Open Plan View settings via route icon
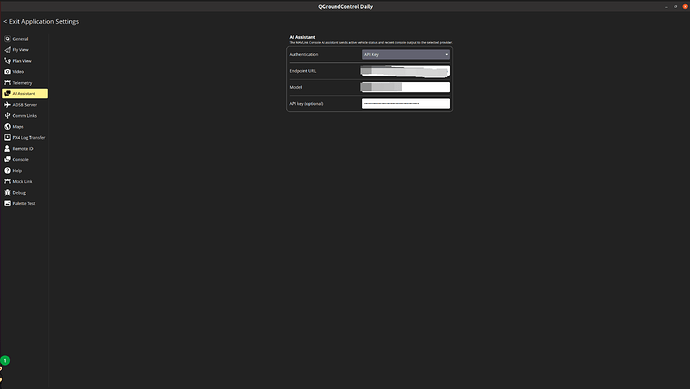The image size is (690, 389). [7, 61]
